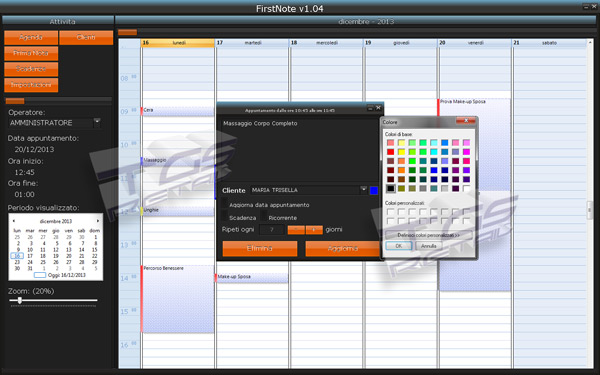Select the Make-up Sposa appointment on Tuesday
The height and width of the screenshot is (375, 600).
coord(252,277)
